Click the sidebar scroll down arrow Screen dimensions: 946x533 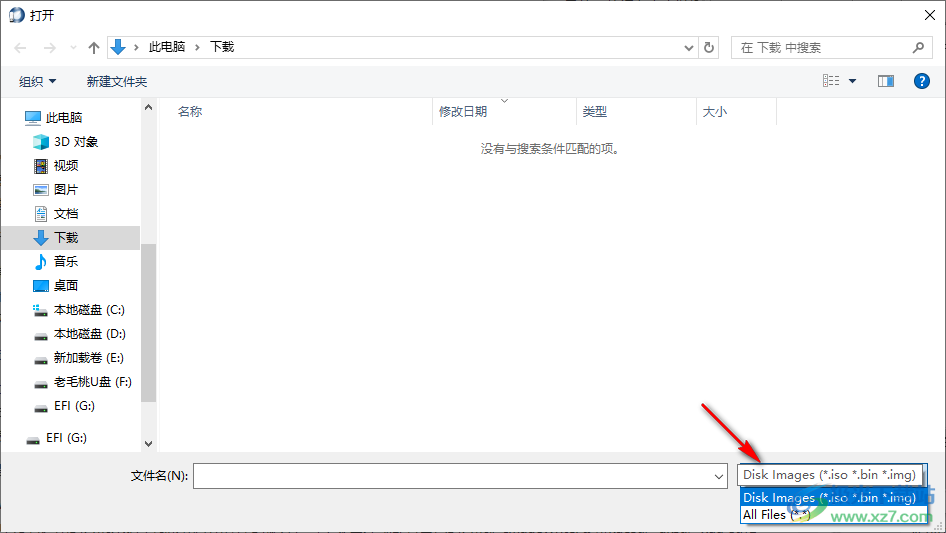click(148, 444)
